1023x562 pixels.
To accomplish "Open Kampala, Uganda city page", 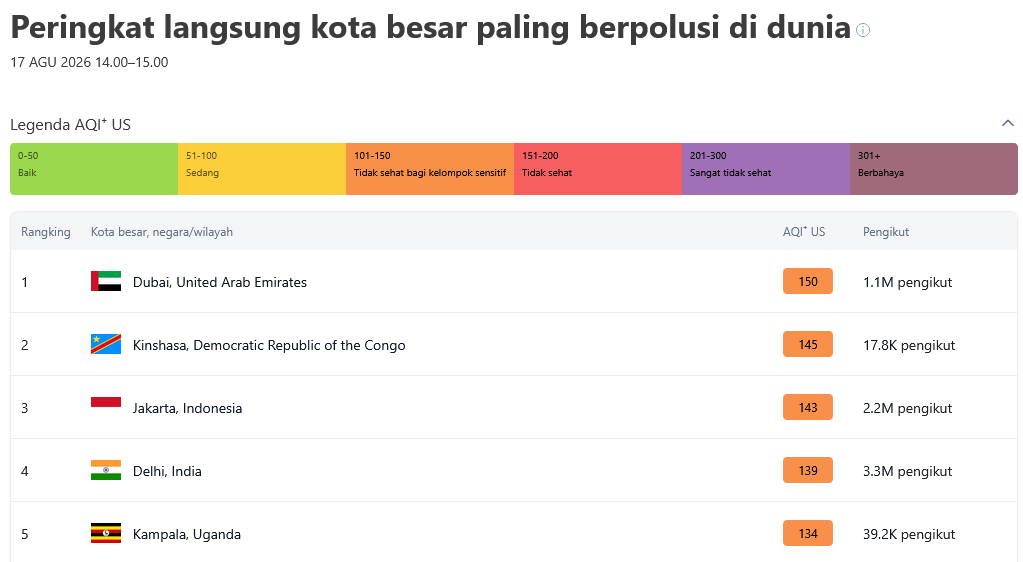I will [x=187, y=534].
